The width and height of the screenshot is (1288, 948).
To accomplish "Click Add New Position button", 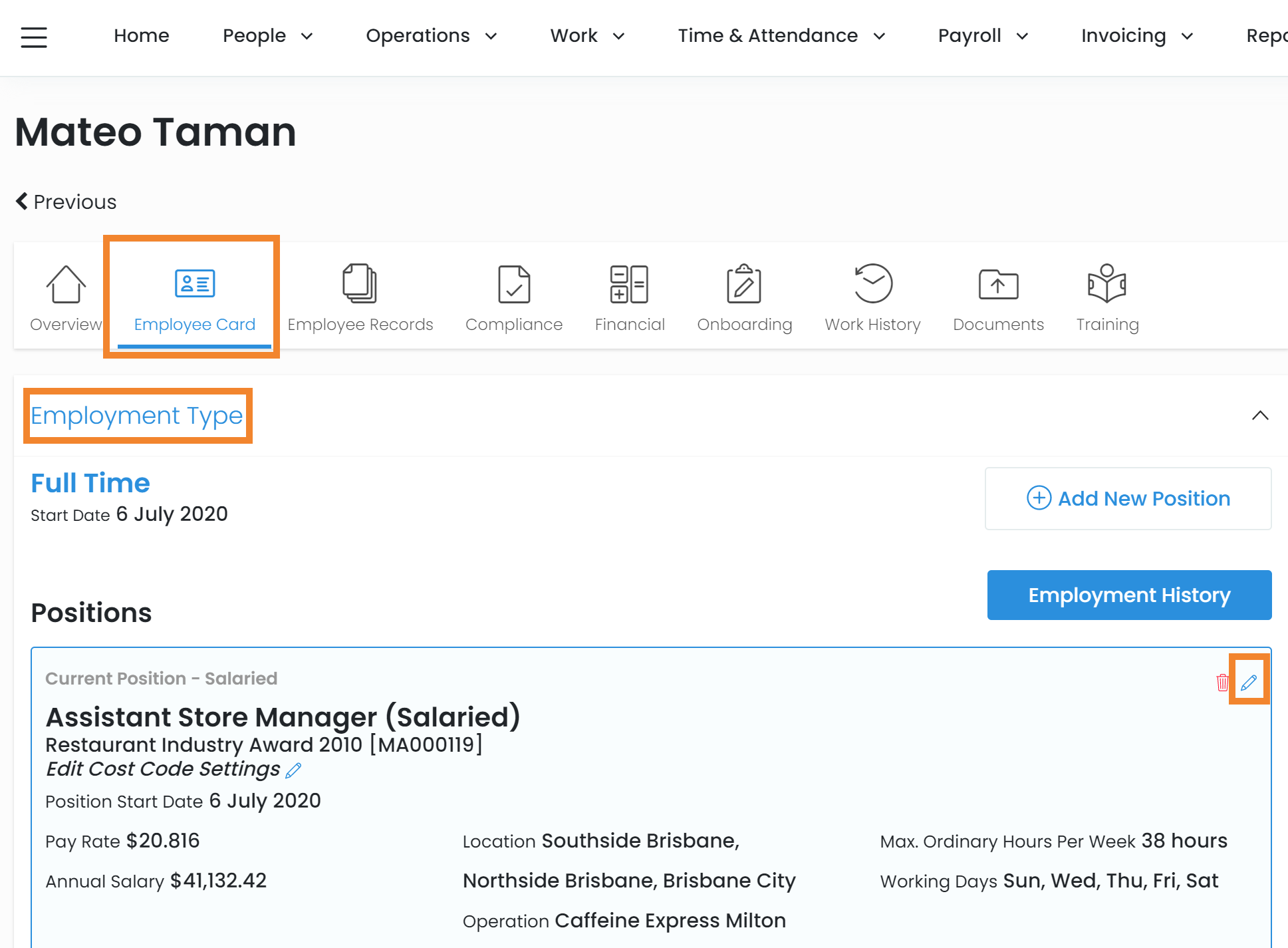I will point(1128,498).
